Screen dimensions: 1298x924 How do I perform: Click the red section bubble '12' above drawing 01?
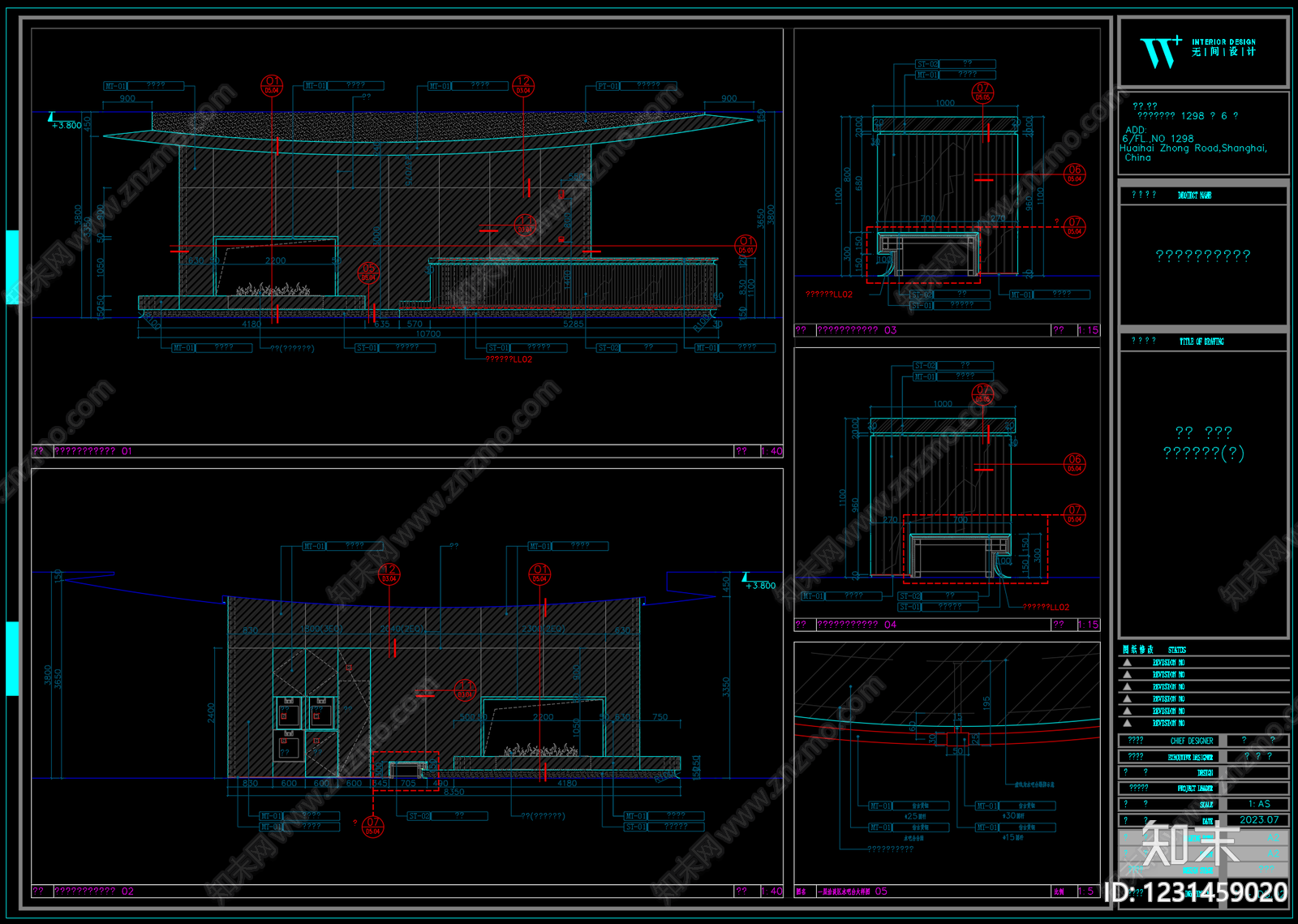click(x=523, y=85)
